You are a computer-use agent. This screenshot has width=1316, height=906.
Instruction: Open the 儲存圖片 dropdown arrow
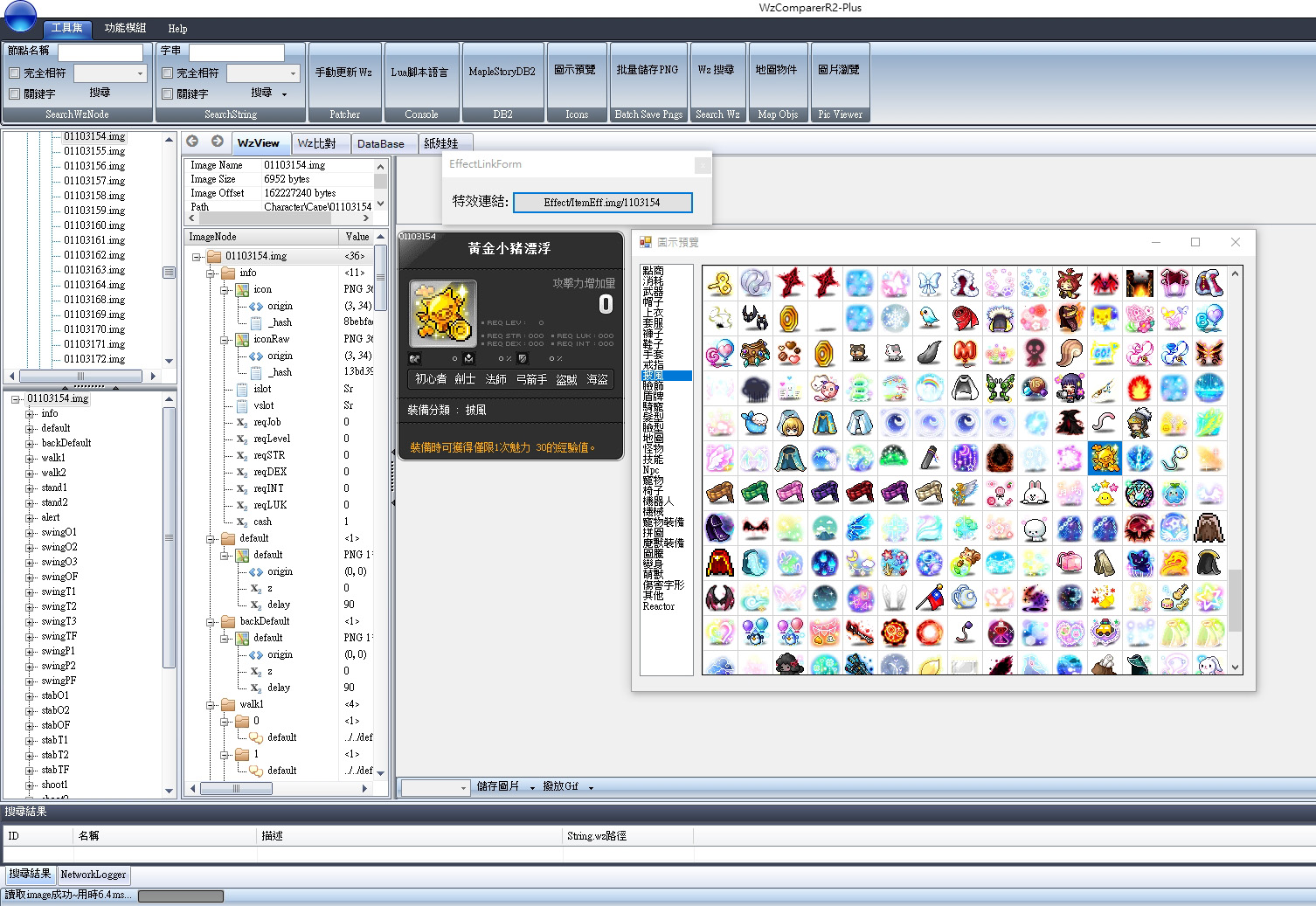532,787
